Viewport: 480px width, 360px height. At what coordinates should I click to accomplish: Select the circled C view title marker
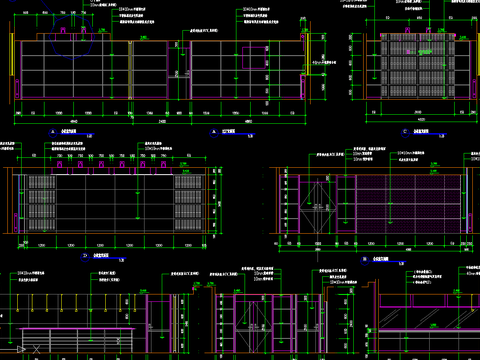(x=405, y=133)
